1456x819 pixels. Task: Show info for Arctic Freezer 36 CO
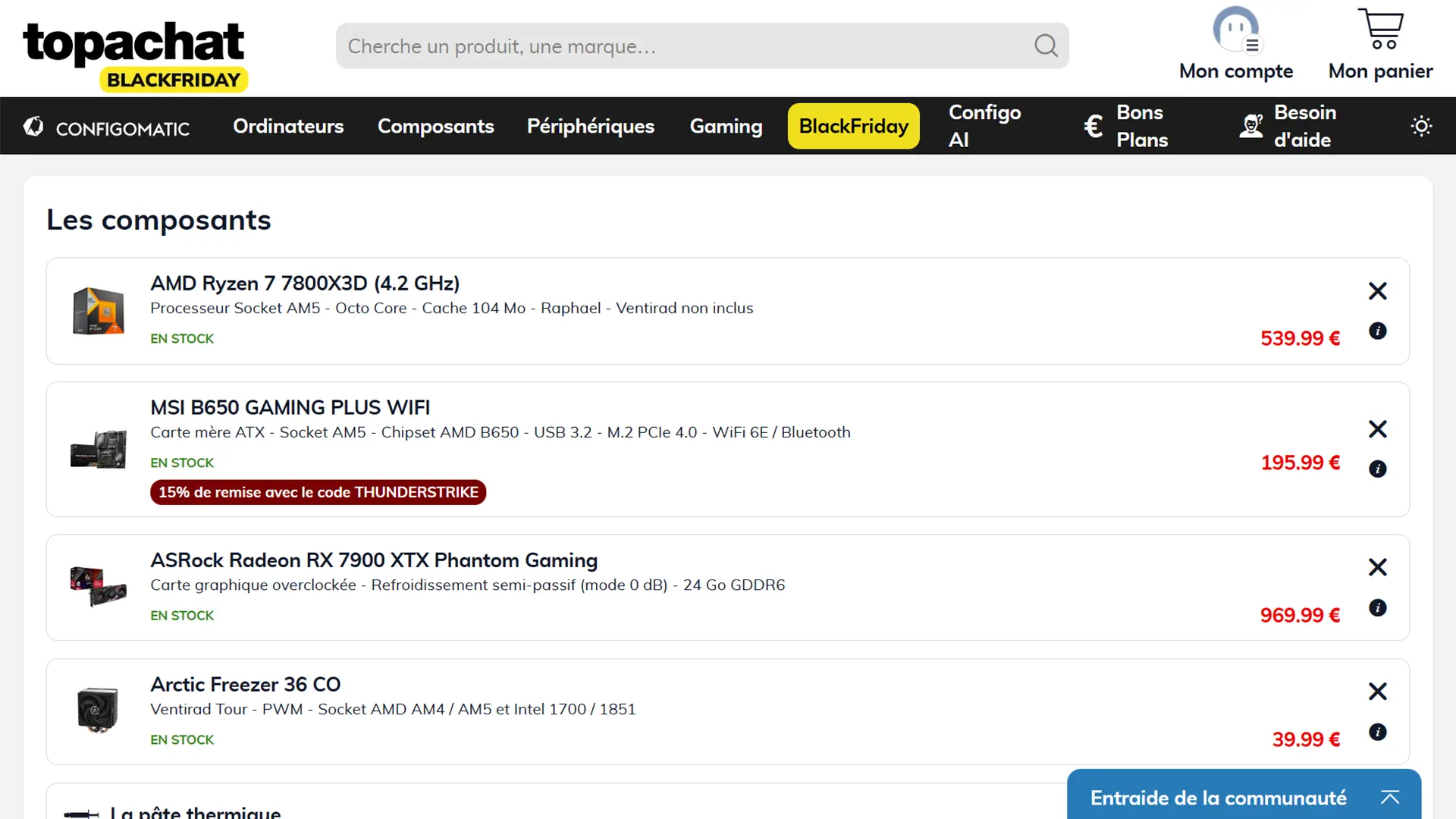[1378, 733]
